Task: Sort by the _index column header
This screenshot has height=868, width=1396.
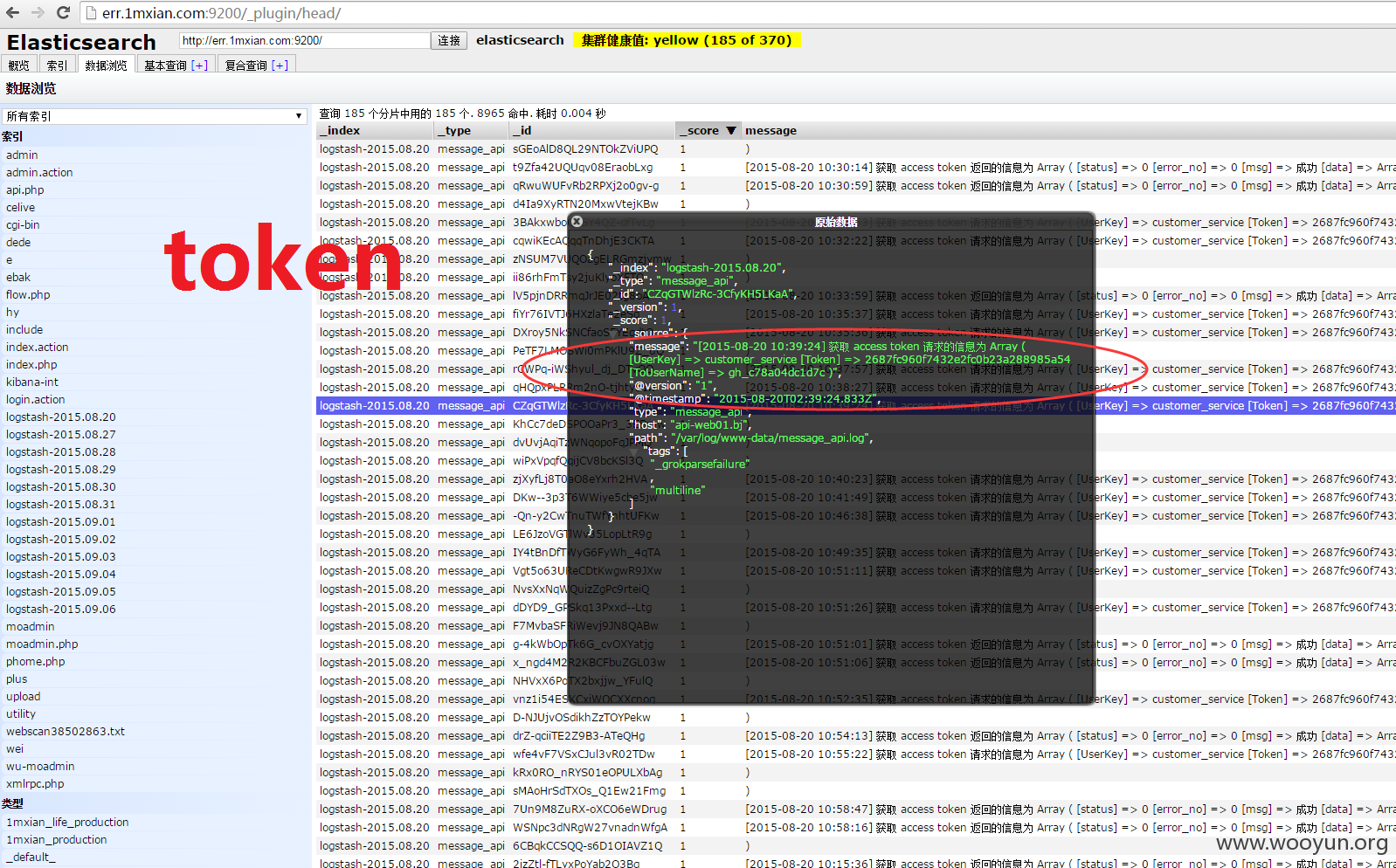Action: [x=375, y=131]
